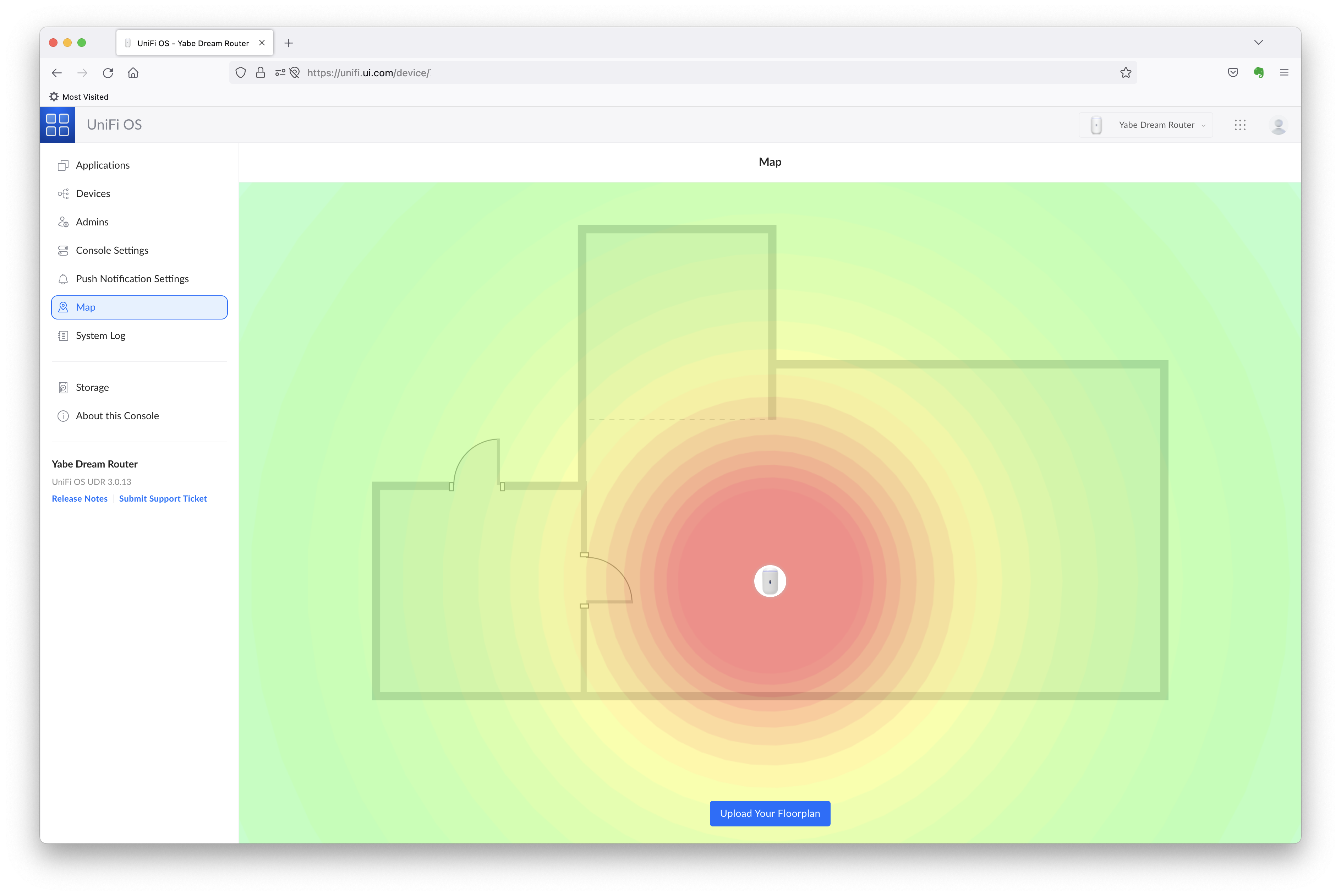
Task: Open the Storage page
Action: [139, 387]
